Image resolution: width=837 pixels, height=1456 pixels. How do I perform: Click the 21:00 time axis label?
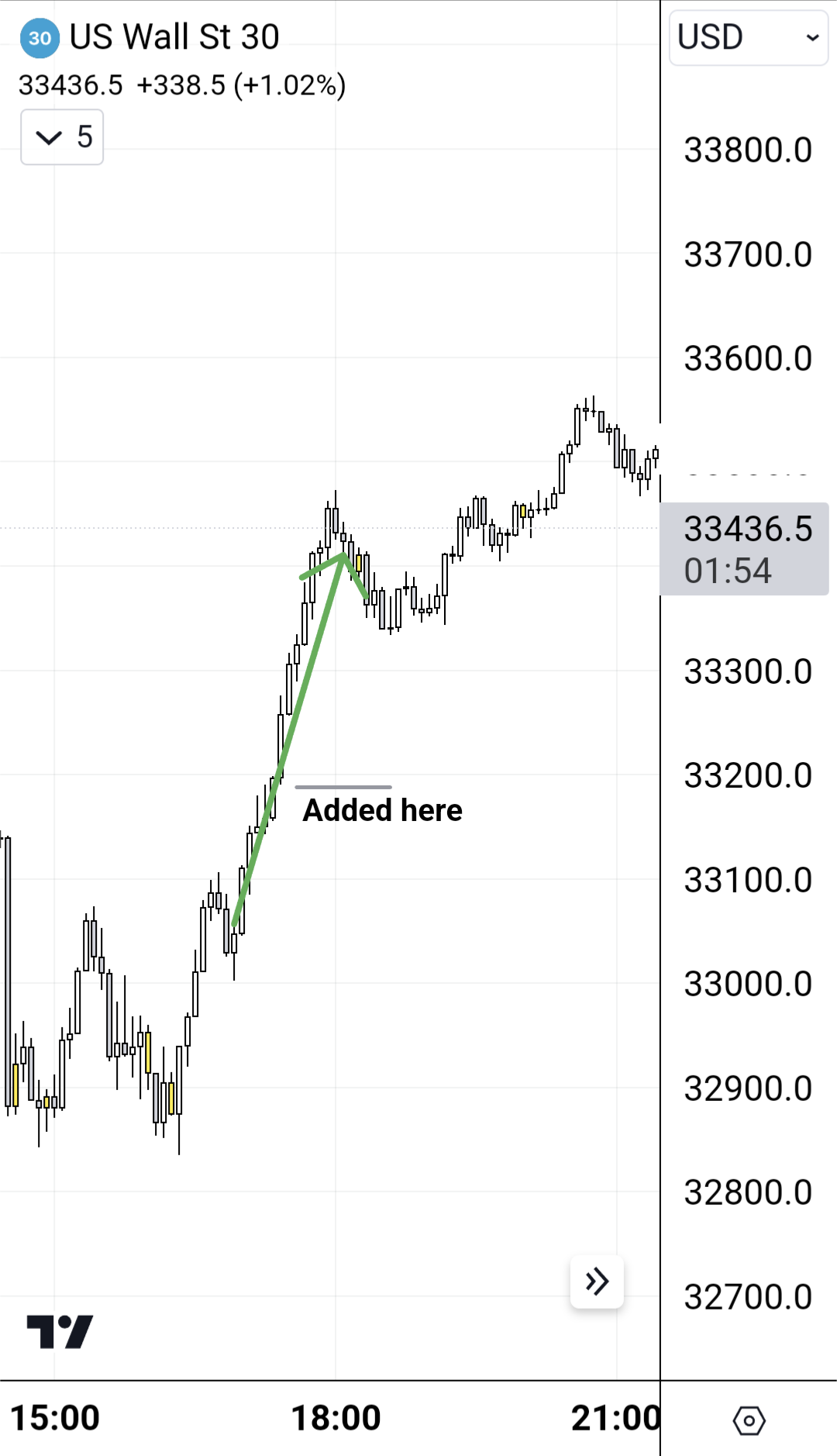tap(615, 1418)
